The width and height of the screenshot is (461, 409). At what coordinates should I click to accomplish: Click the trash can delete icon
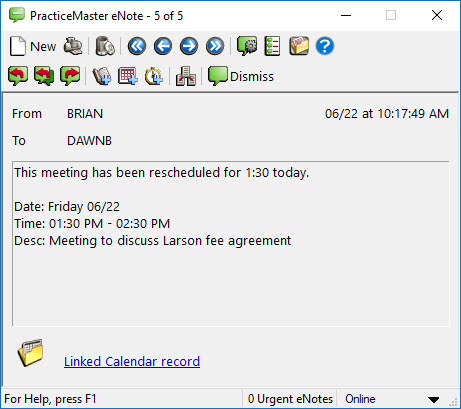pos(105,46)
